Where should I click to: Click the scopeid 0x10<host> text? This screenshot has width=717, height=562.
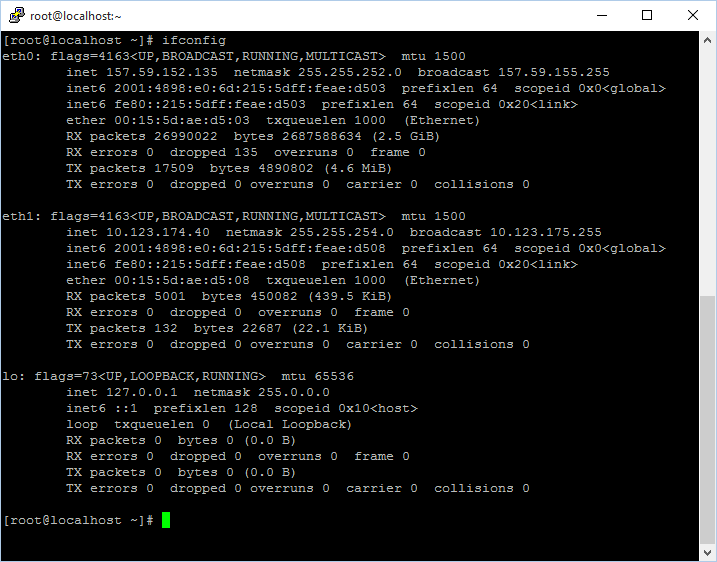point(346,408)
